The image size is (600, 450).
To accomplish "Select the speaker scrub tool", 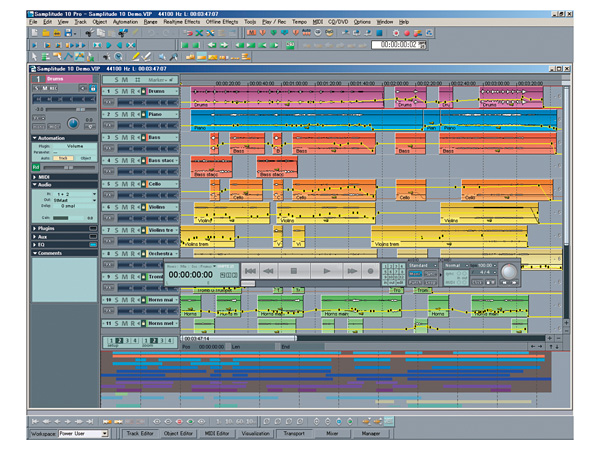I will pyautogui.click(x=163, y=57).
